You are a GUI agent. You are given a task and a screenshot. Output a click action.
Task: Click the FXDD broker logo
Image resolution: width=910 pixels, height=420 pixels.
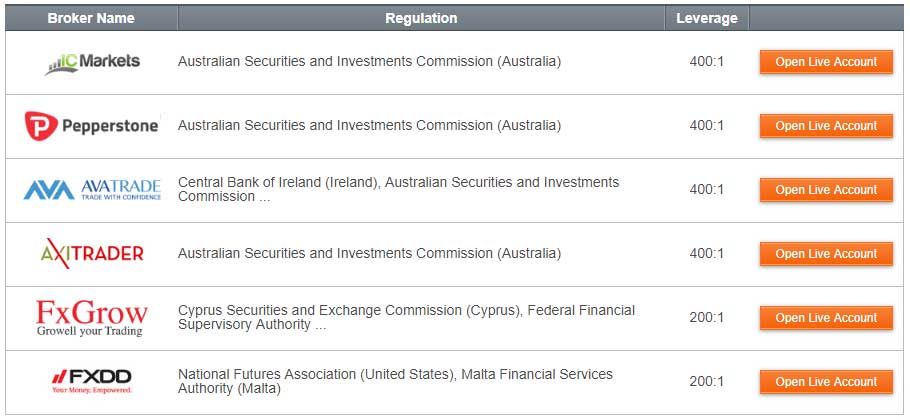(91, 381)
